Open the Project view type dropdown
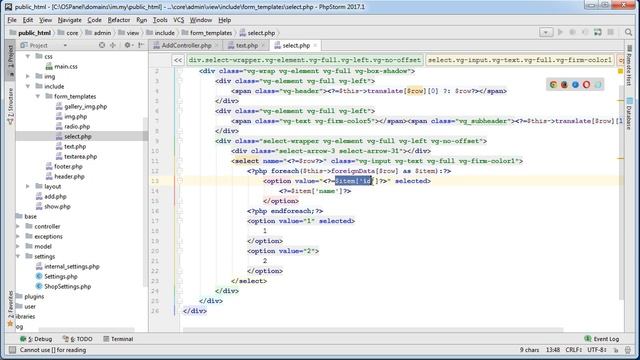This screenshot has width=640, height=360. (x=65, y=45)
